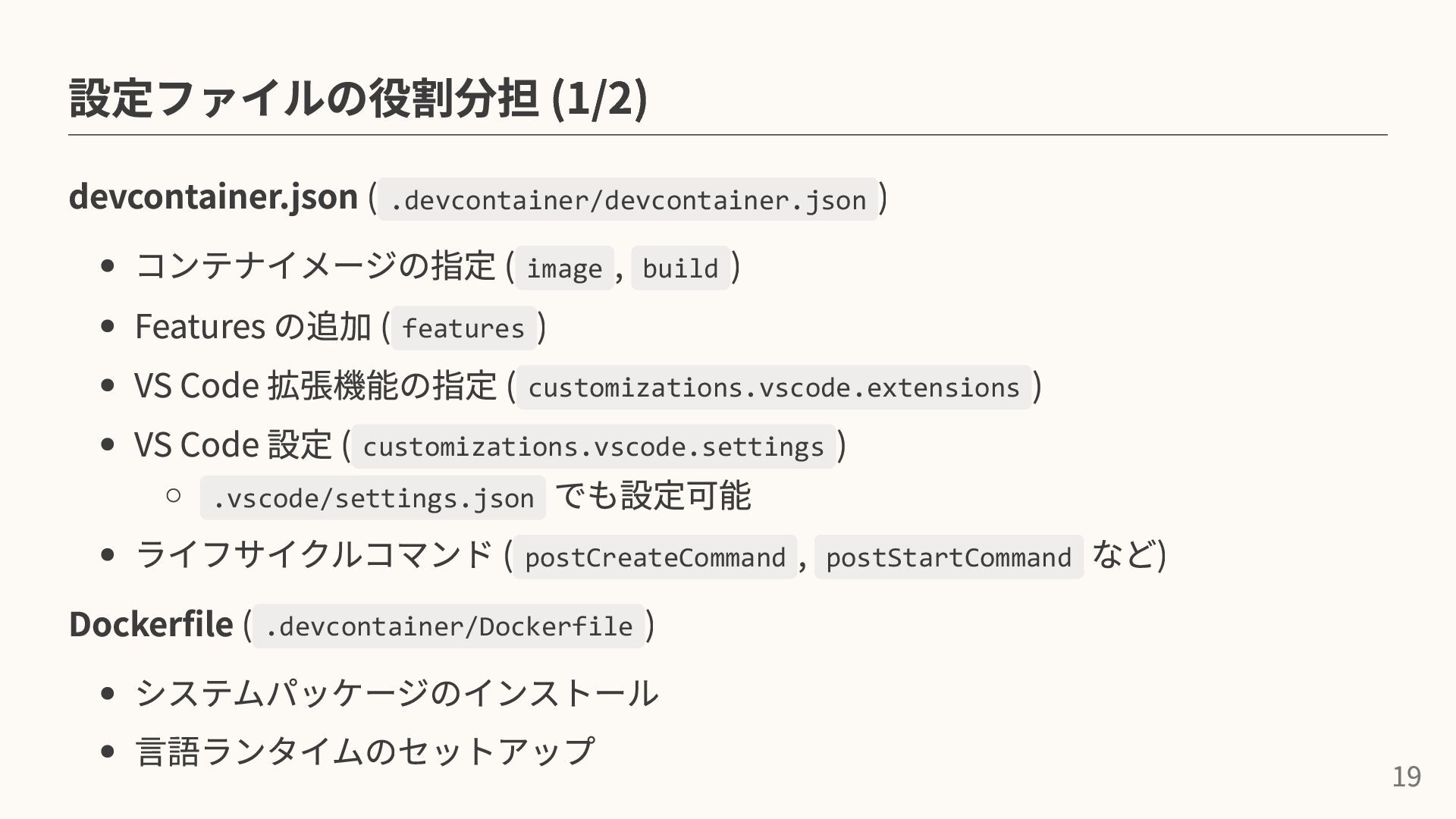Select the postStartCommand code label

point(949,557)
